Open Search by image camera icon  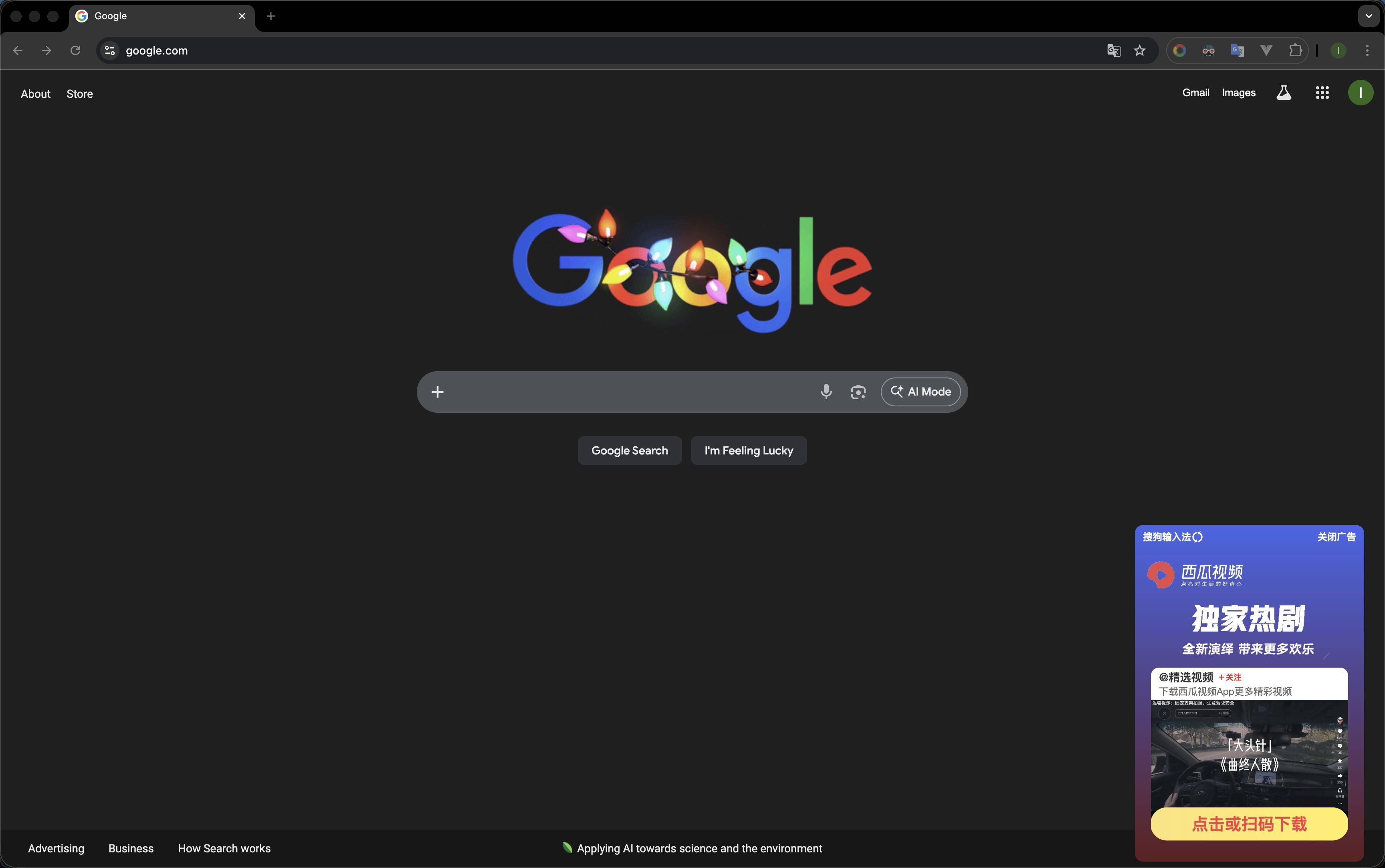[858, 392]
